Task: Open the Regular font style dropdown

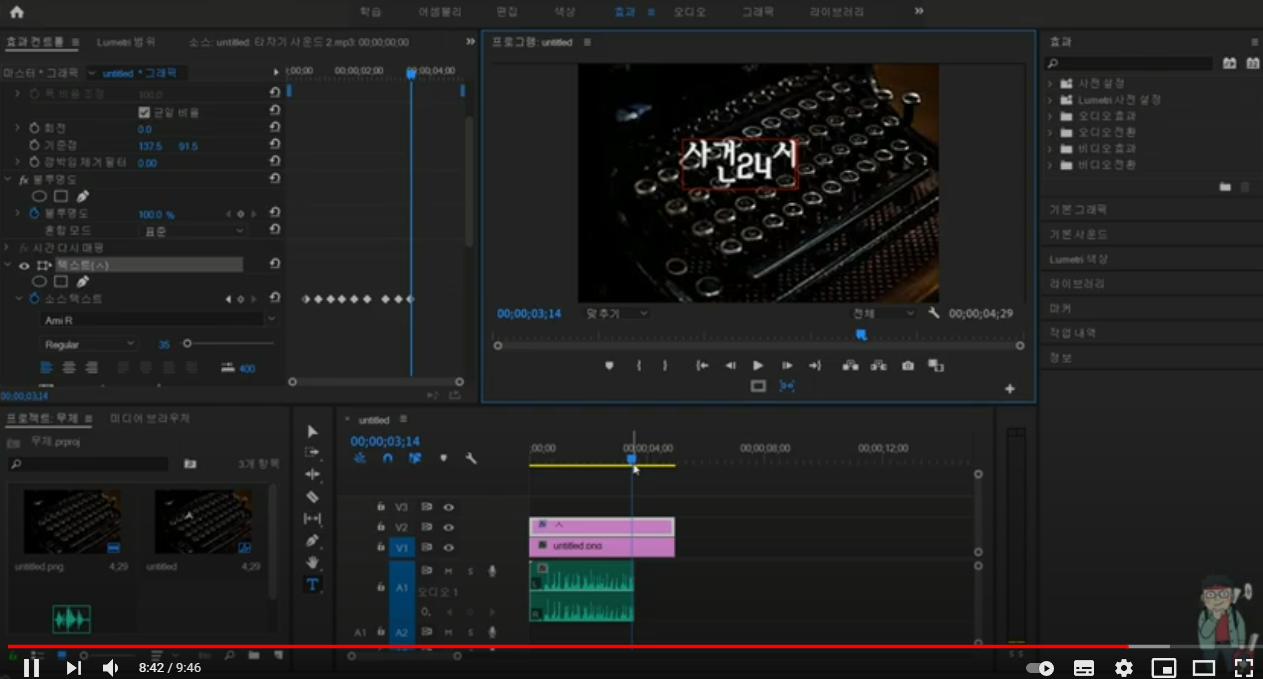Action: coord(90,344)
